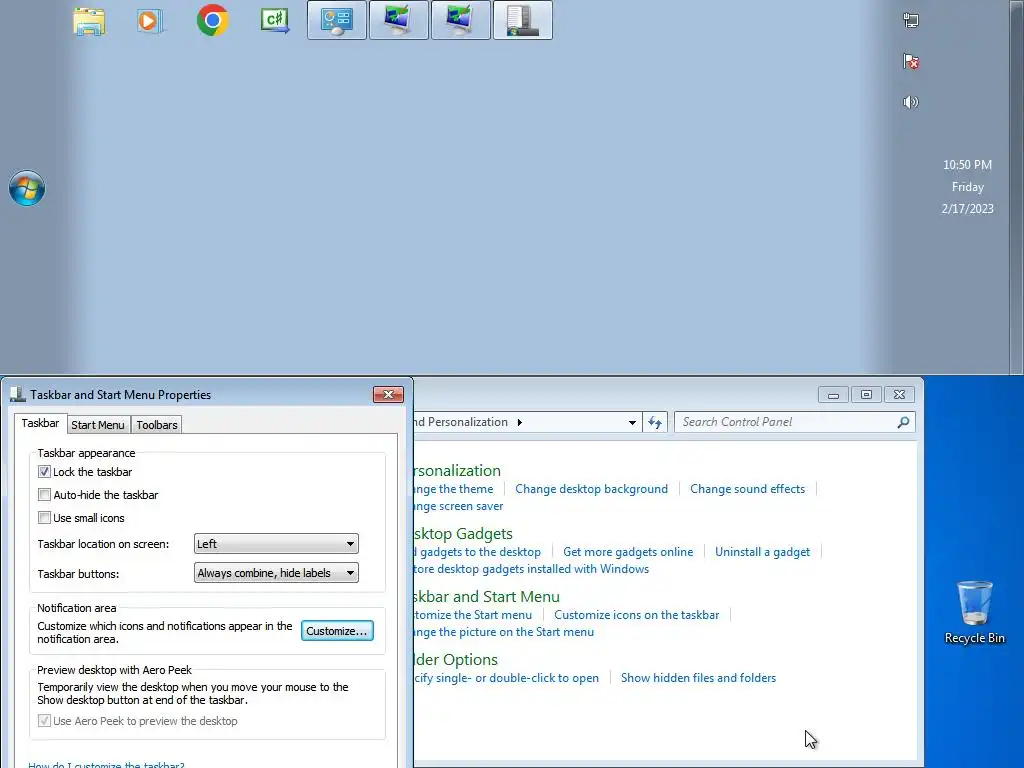
Task: Enable Auto-hide the taskbar
Action: [44, 494]
